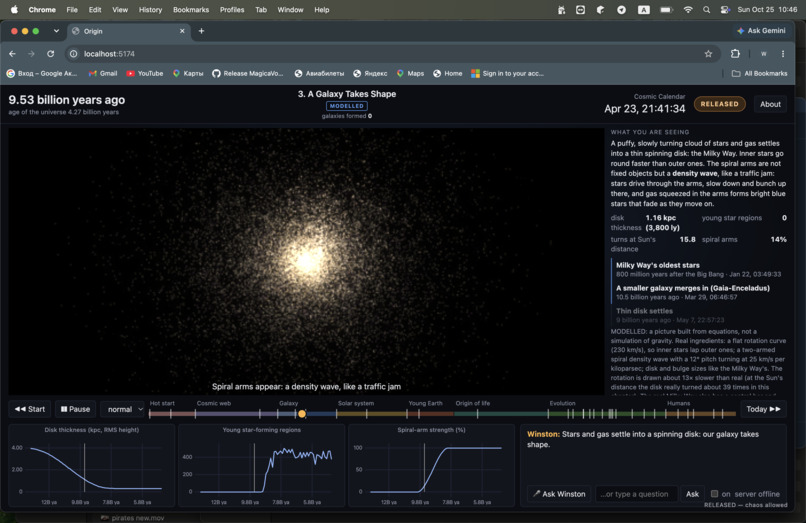This screenshot has height=523, width=806.
Task: Jump to Start of the timeline
Action: tap(30, 409)
